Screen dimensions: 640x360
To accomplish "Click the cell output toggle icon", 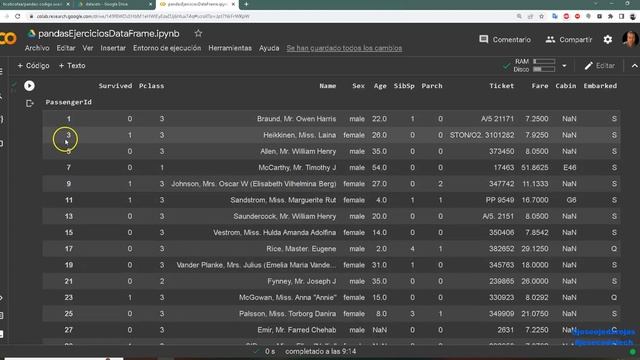I will coord(29,104).
